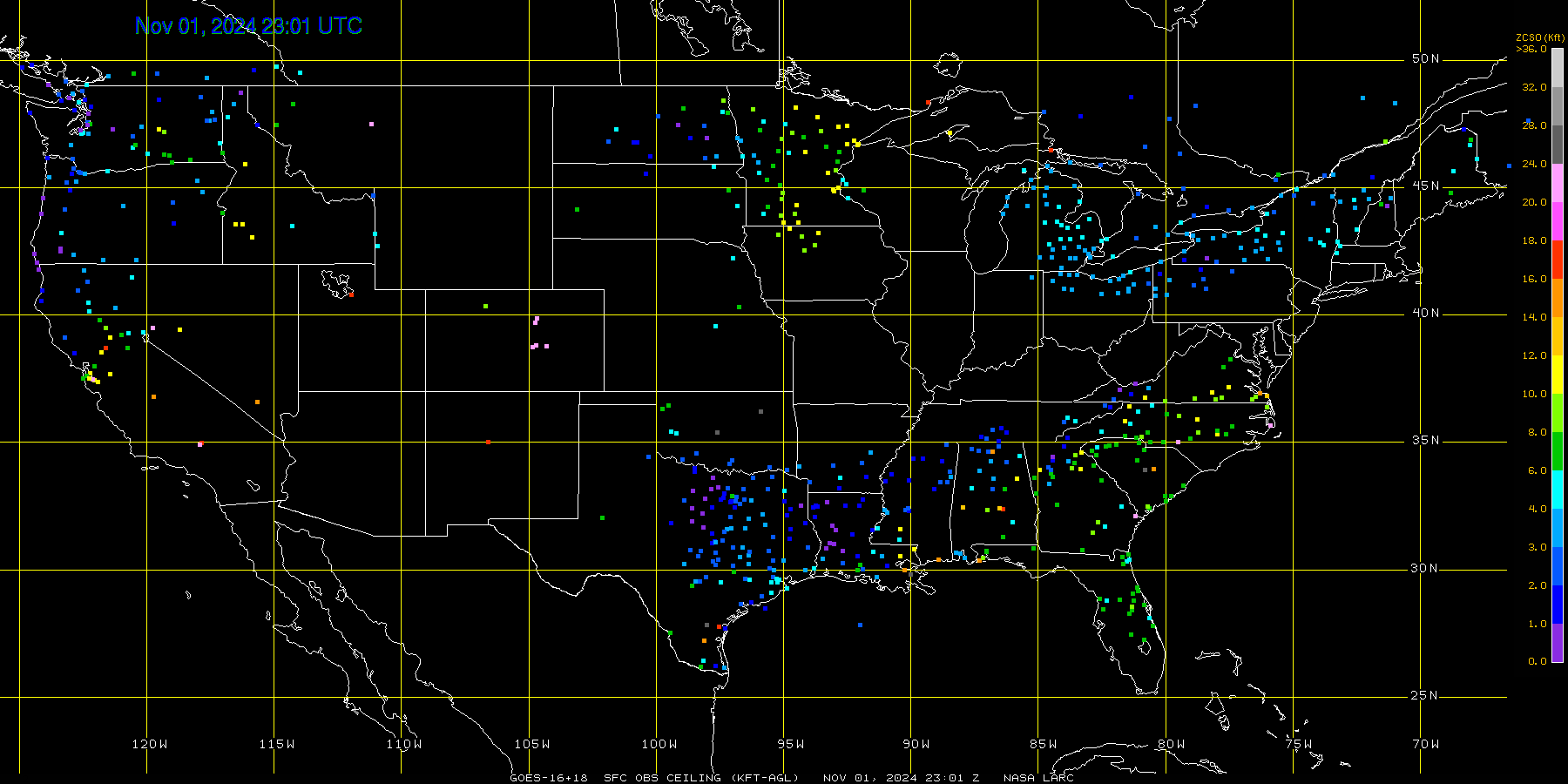Select the 32.0 legend value
Viewport: 1568px width, 784px height.
tap(1534, 87)
